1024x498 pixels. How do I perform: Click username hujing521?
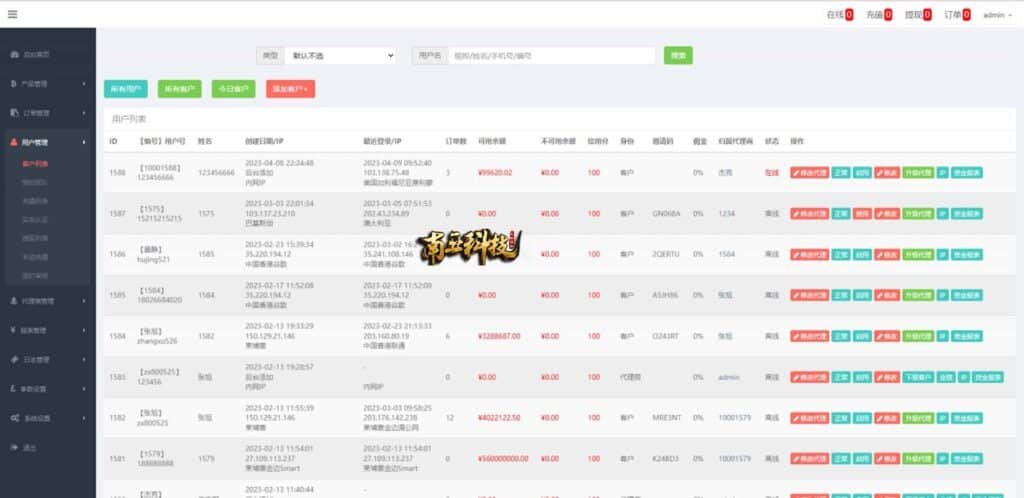(x=153, y=259)
